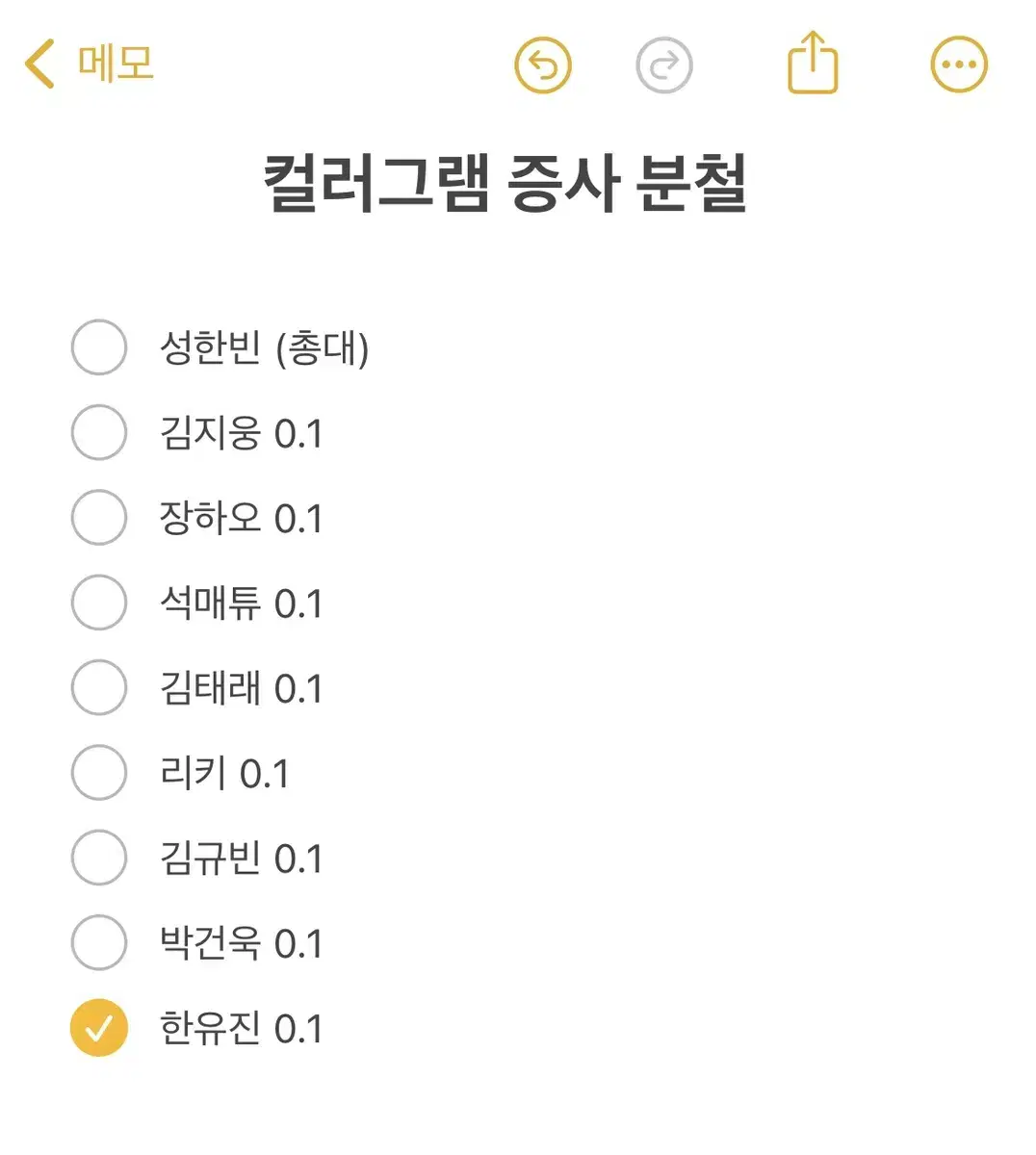The height and width of the screenshot is (1155, 1036).
Task: Tap the undo arrow icon
Action: coord(543,65)
